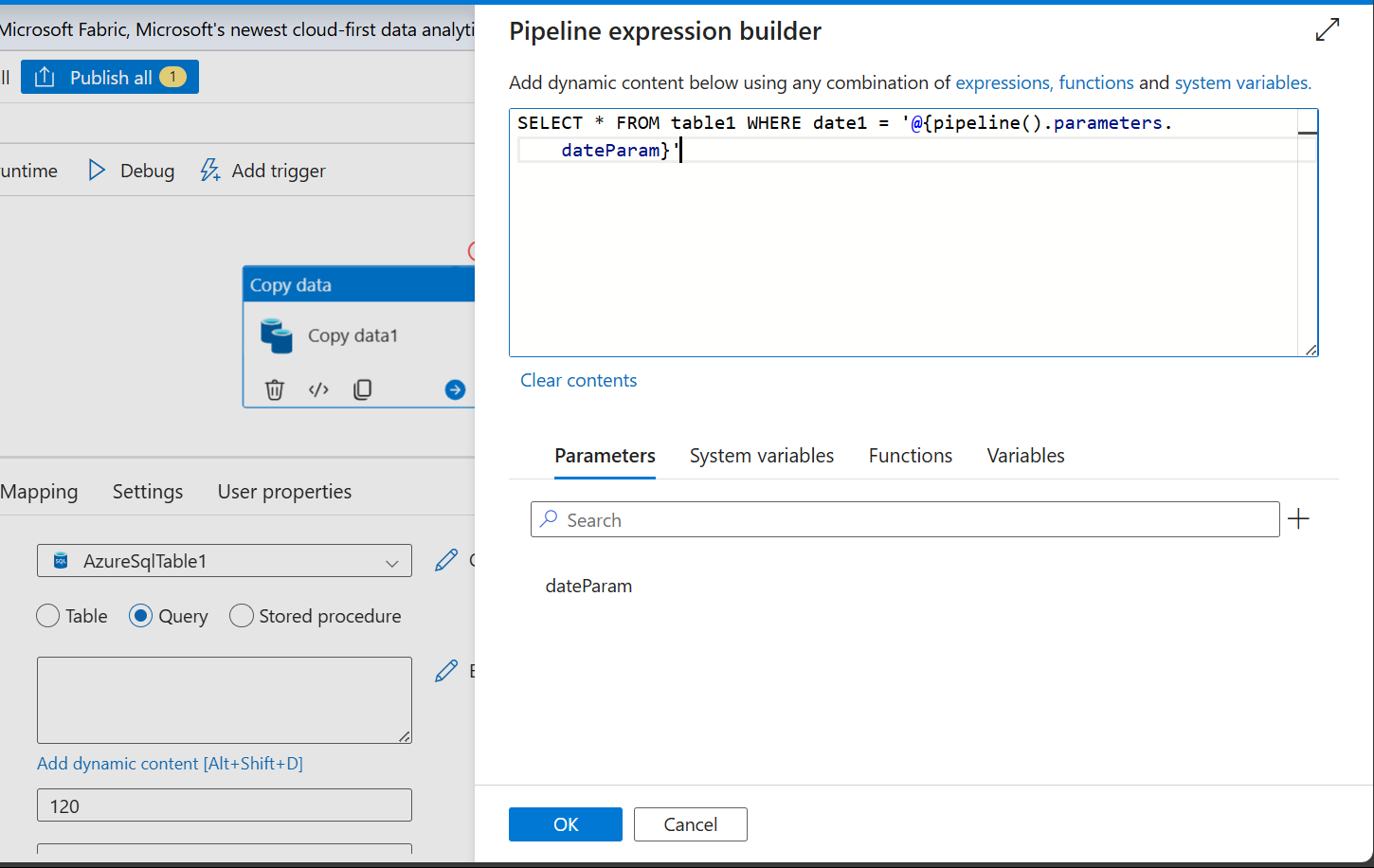
Task: Click pencil icon beside the query box
Action: click(446, 671)
